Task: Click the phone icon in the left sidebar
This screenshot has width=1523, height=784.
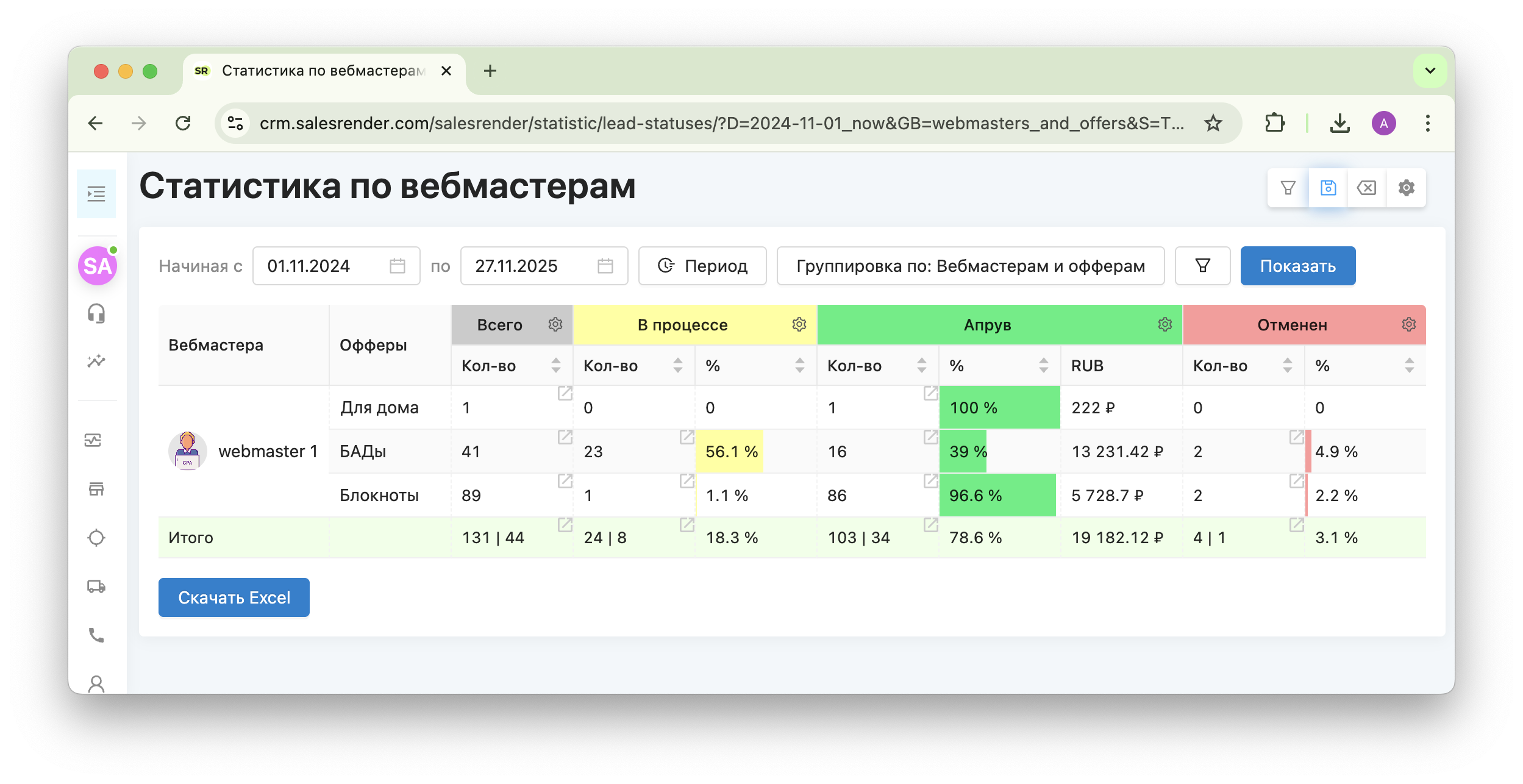Action: pyautogui.click(x=96, y=636)
